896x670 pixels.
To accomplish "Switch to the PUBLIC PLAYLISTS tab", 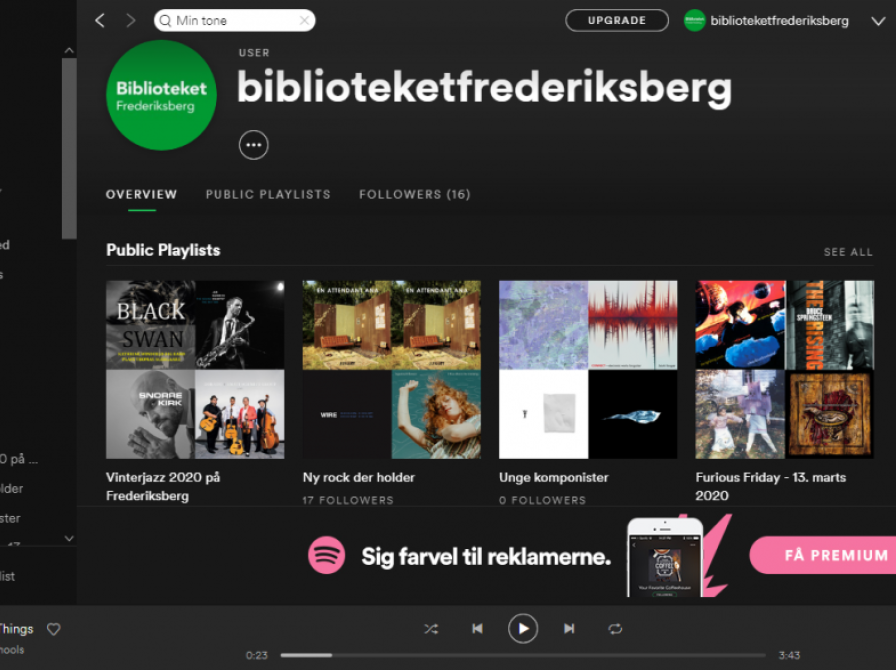I will (268, 194).
